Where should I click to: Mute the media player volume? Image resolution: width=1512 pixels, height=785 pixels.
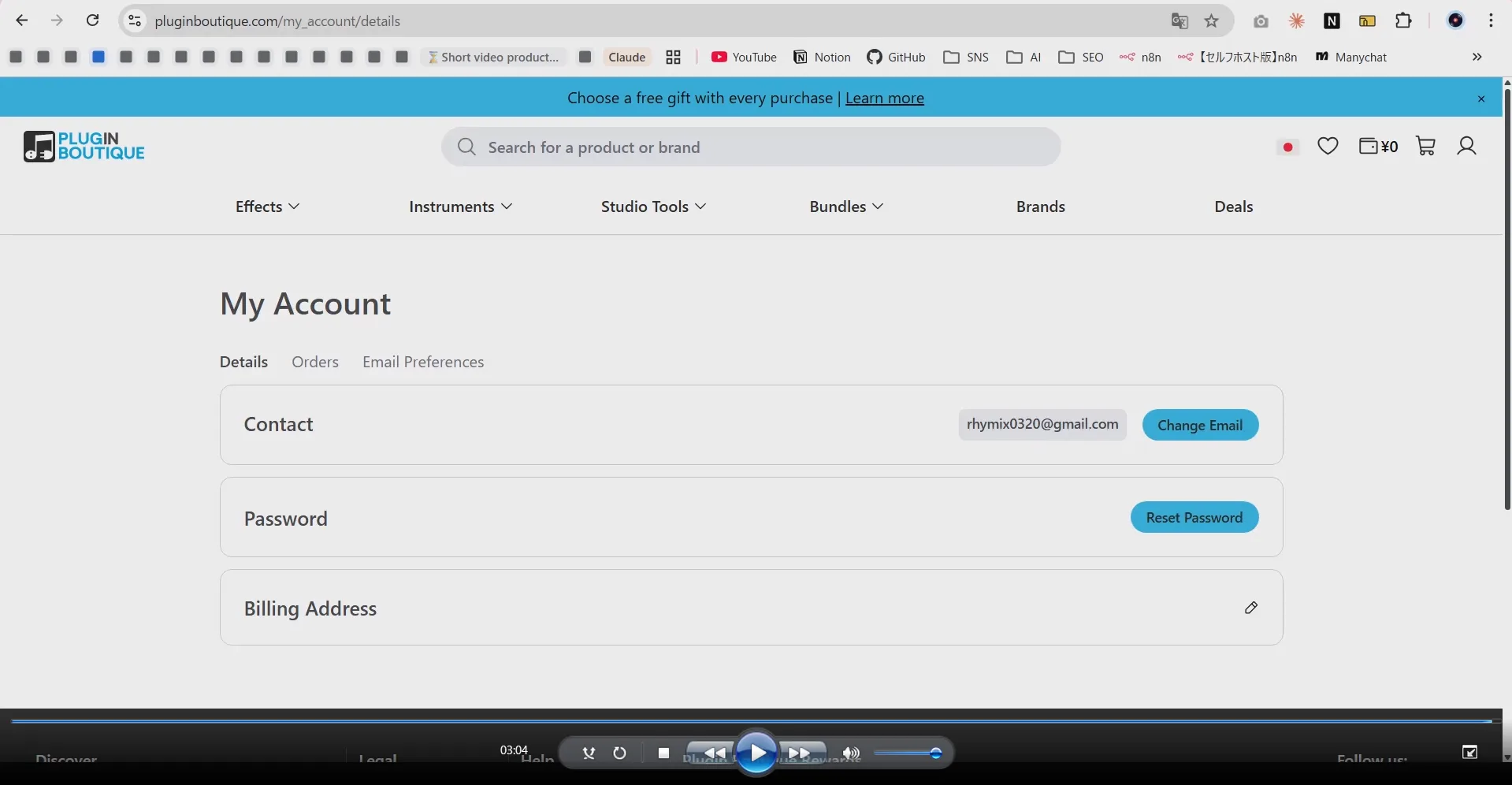coord(851,753)
